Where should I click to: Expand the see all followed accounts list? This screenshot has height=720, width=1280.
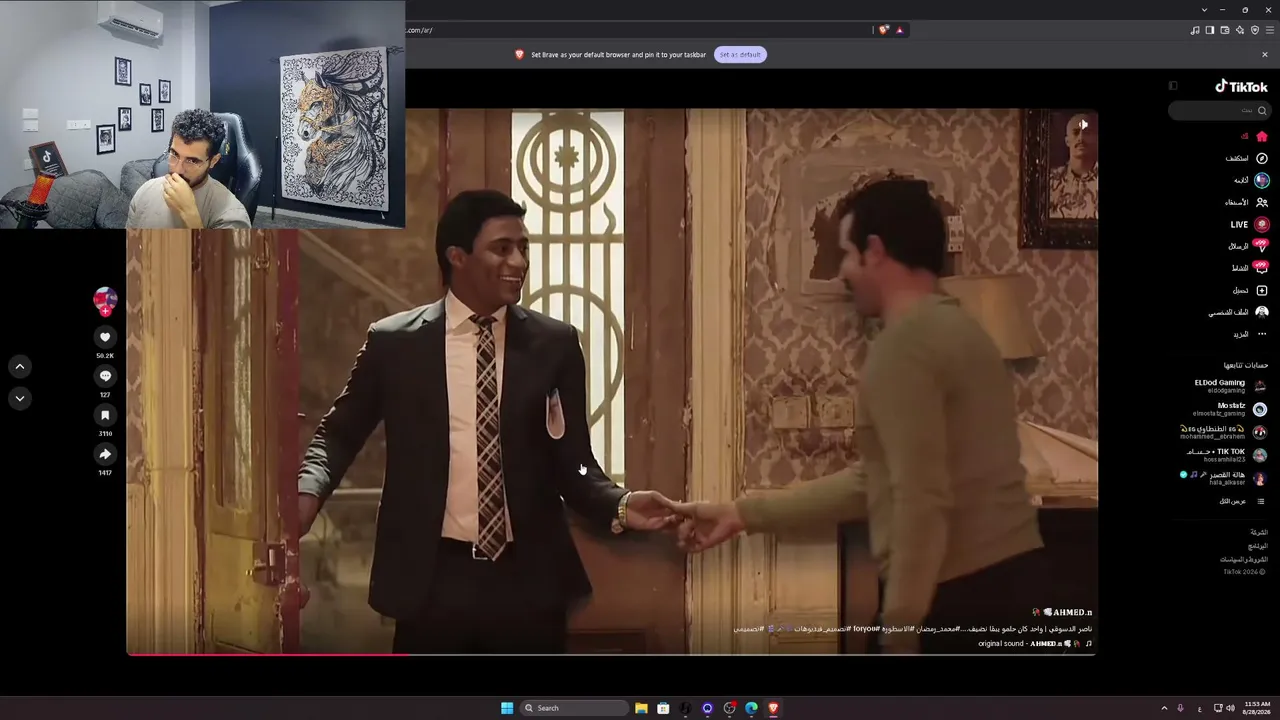pyautogui.click(x=1241, y=501)
